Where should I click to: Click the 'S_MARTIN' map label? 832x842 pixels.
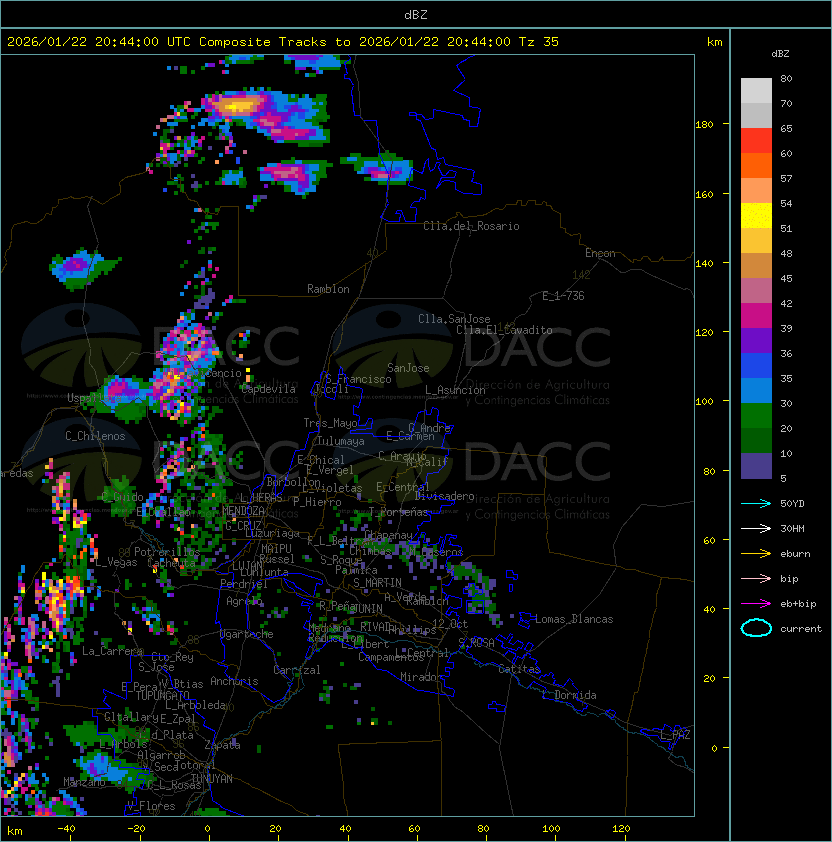tap(377, 583)
